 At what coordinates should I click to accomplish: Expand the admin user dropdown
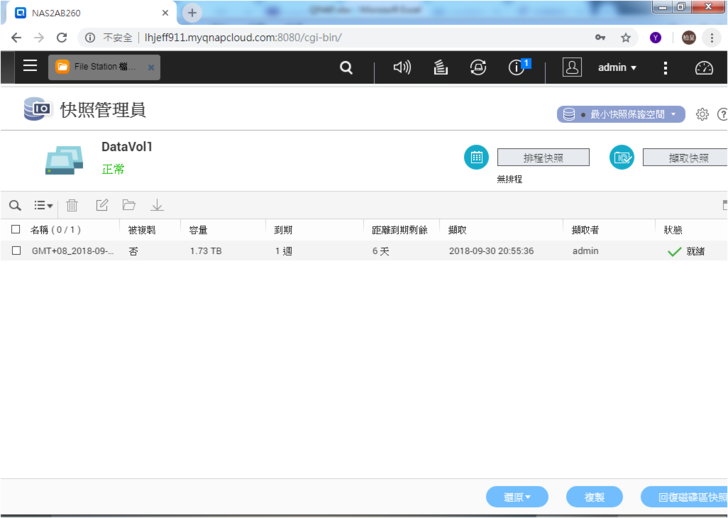coord(617,68)
